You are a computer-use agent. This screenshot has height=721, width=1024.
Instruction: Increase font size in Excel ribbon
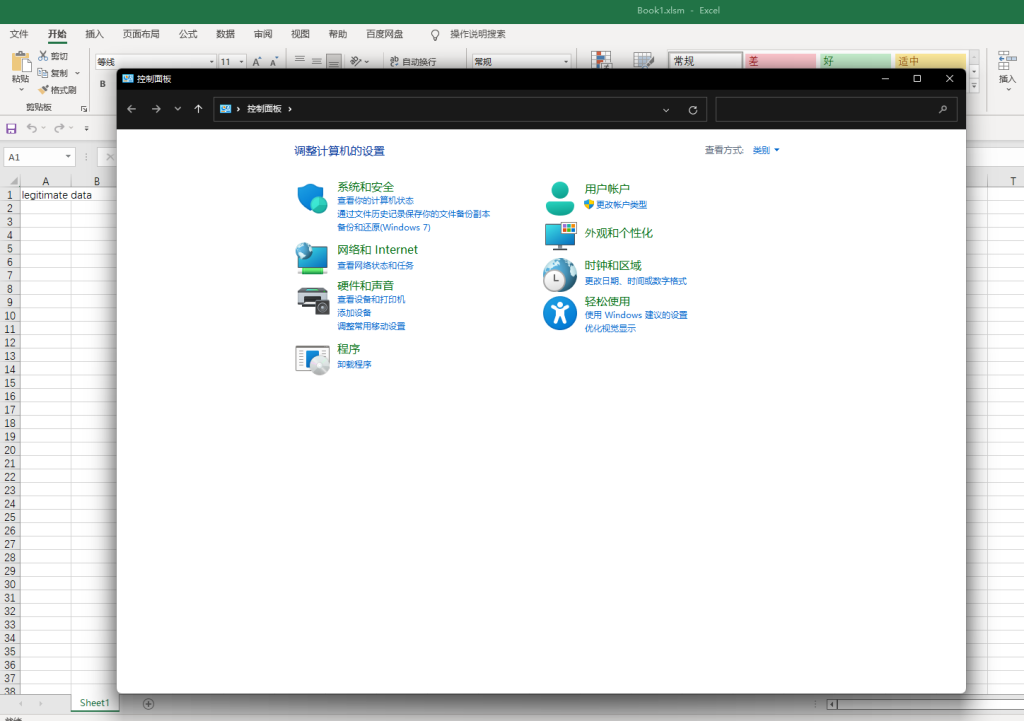coord(257,61)
